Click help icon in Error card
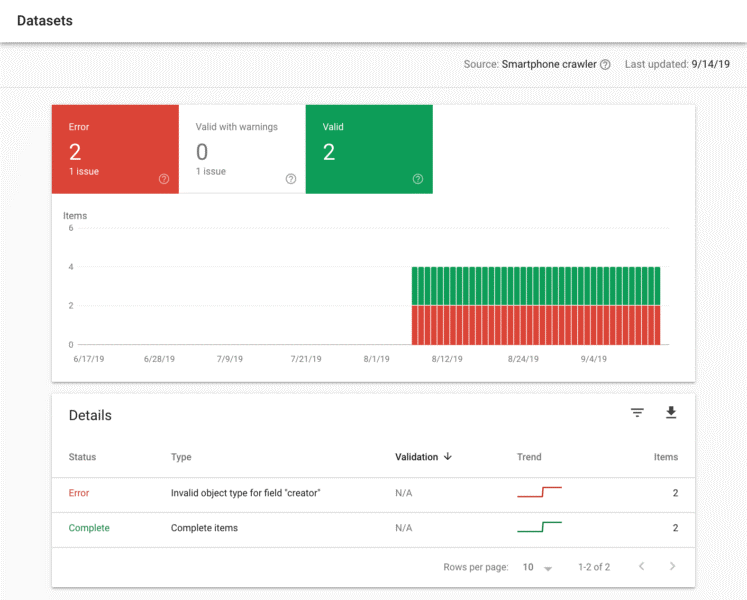The width and height of the screenshot is (747, 600). tap(164, 179)
